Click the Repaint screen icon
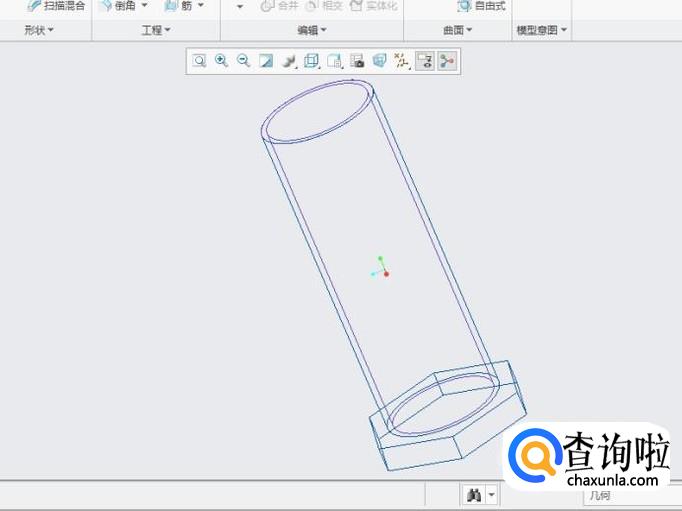The height and width of the screenshot is (511, 682). pos(266,61)
